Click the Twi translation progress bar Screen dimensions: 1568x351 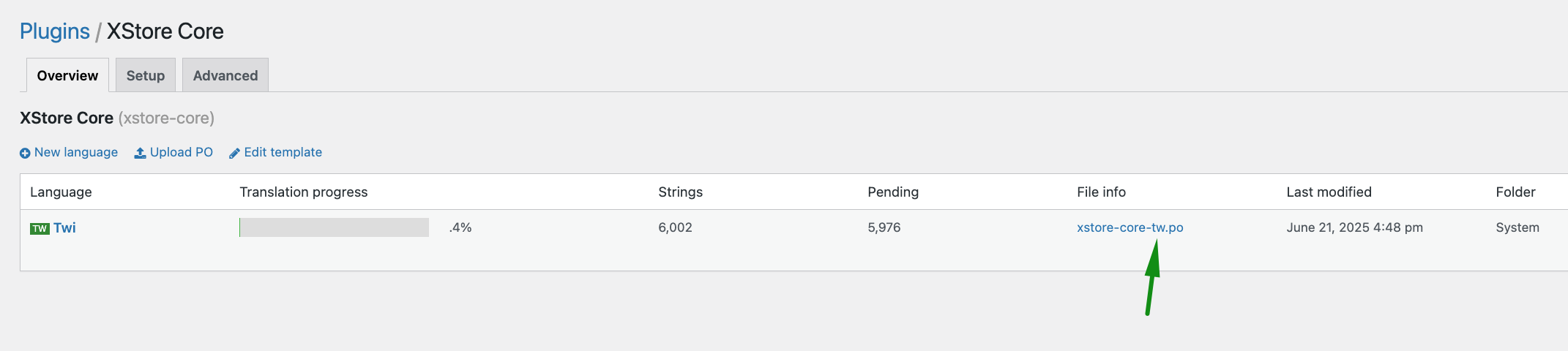tap(334, 227)
